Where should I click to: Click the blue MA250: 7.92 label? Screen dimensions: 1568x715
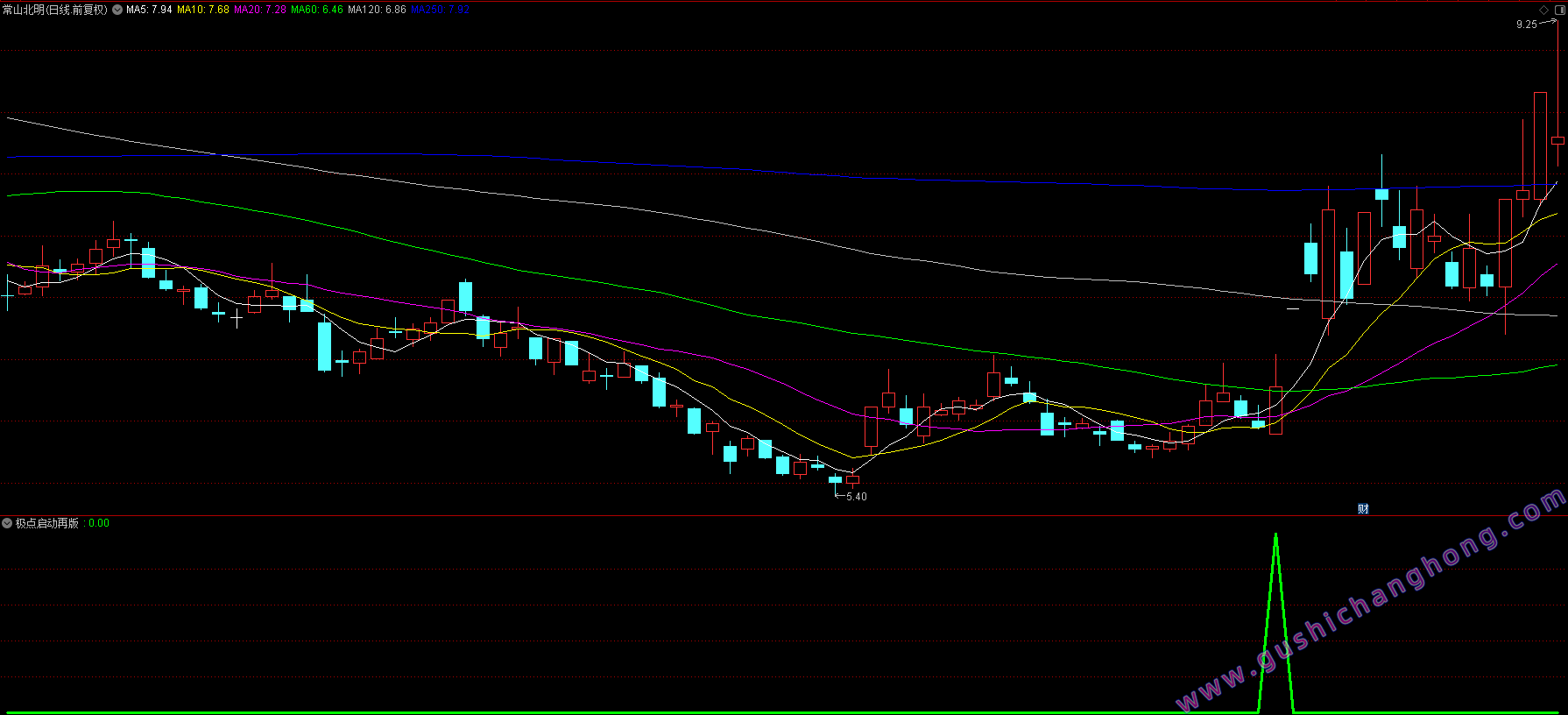coord(440,10)
